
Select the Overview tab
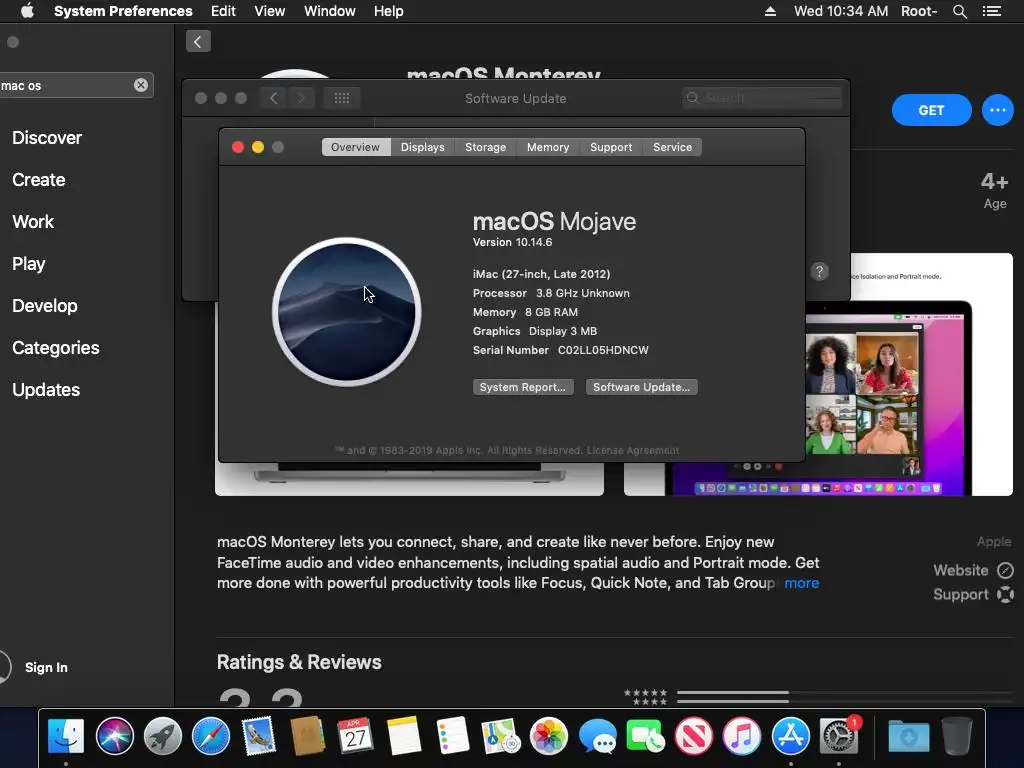(355, 147)
